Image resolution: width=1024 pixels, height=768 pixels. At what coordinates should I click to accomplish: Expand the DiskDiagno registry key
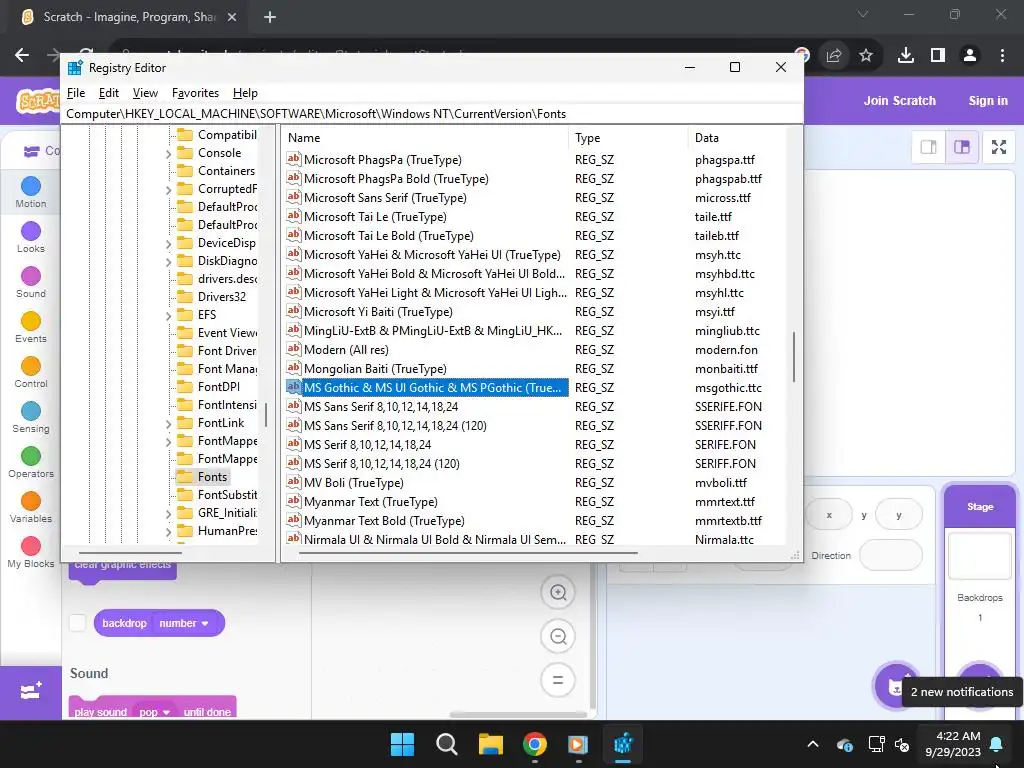coord(168,262)
